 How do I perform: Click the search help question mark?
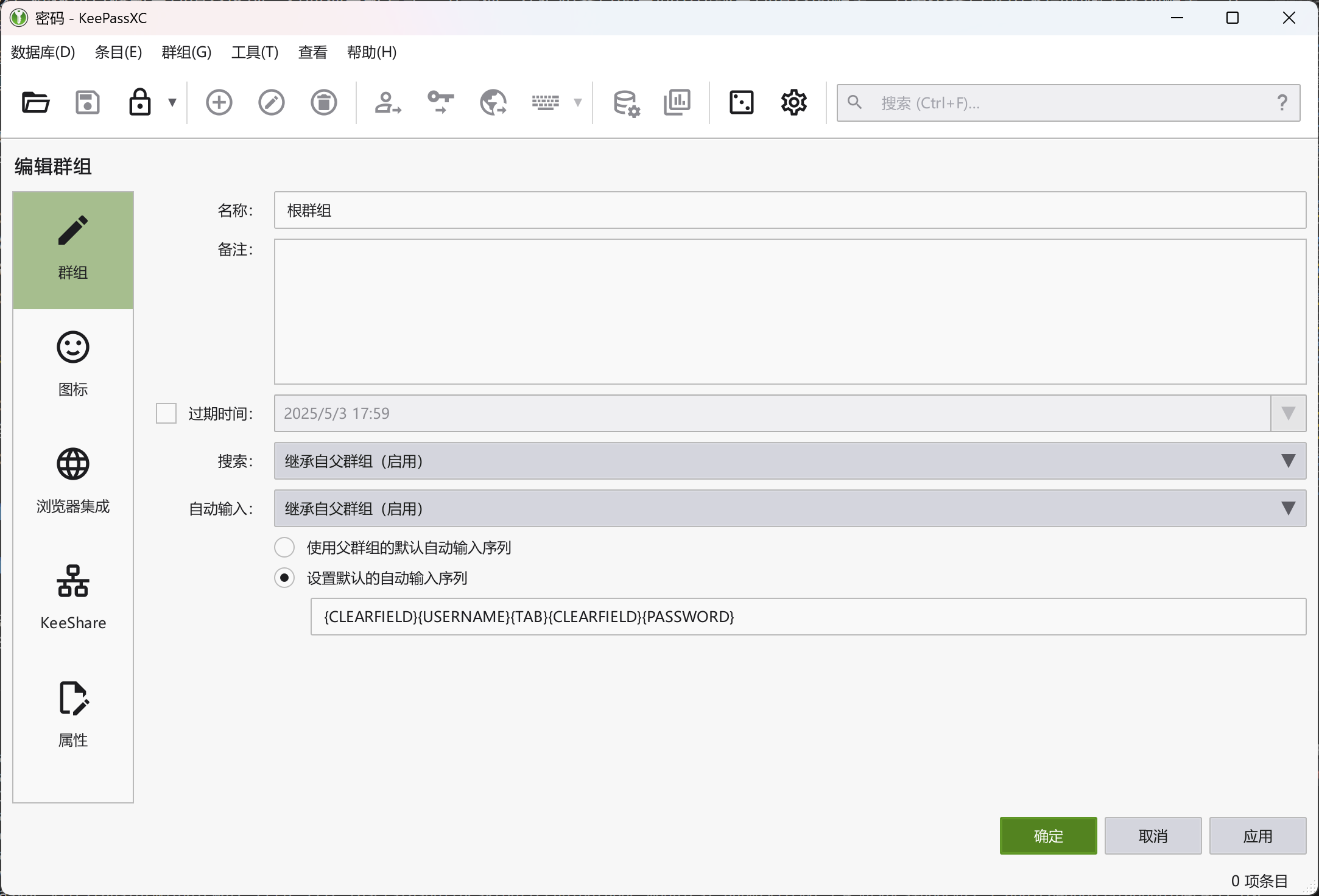1282,102
